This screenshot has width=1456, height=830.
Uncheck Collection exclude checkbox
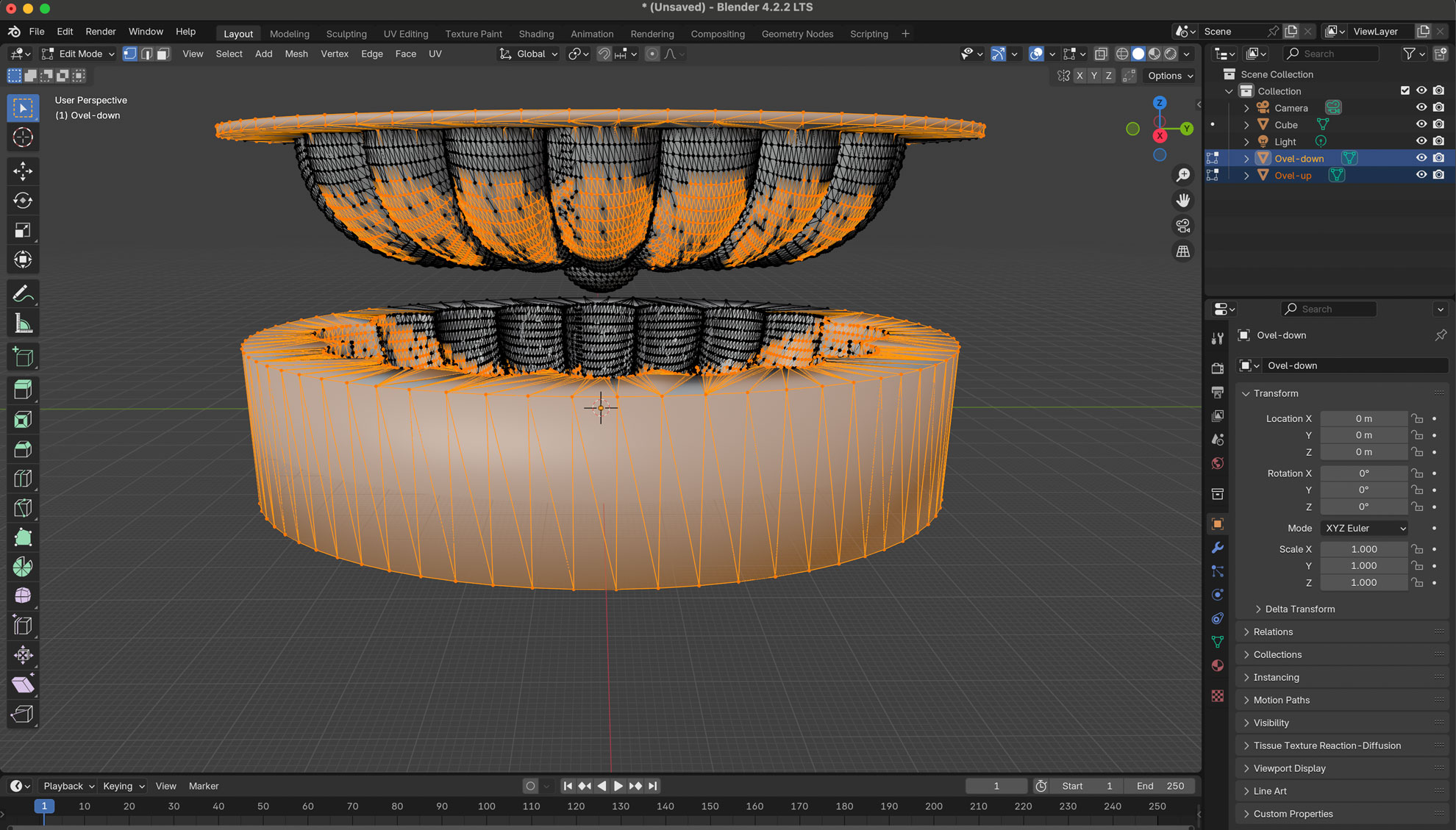tap(1405, 90)
